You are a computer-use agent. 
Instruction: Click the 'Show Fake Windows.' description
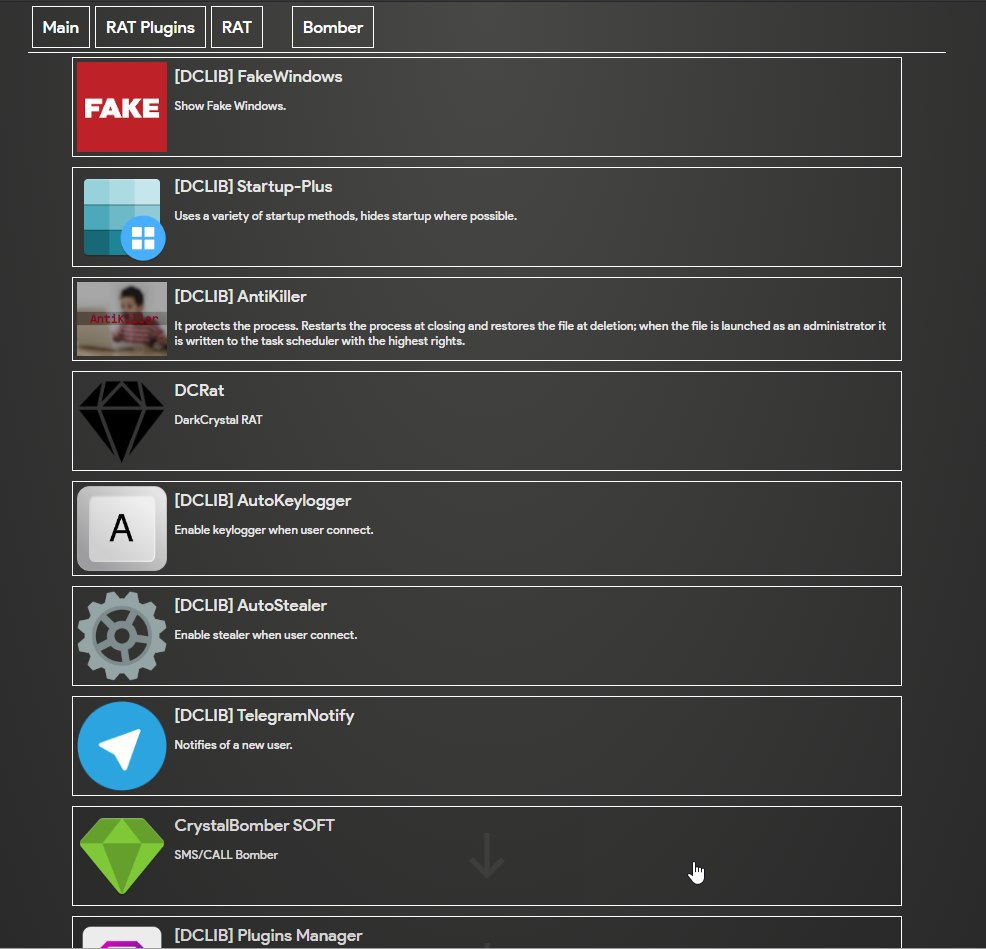click(230, 106)
